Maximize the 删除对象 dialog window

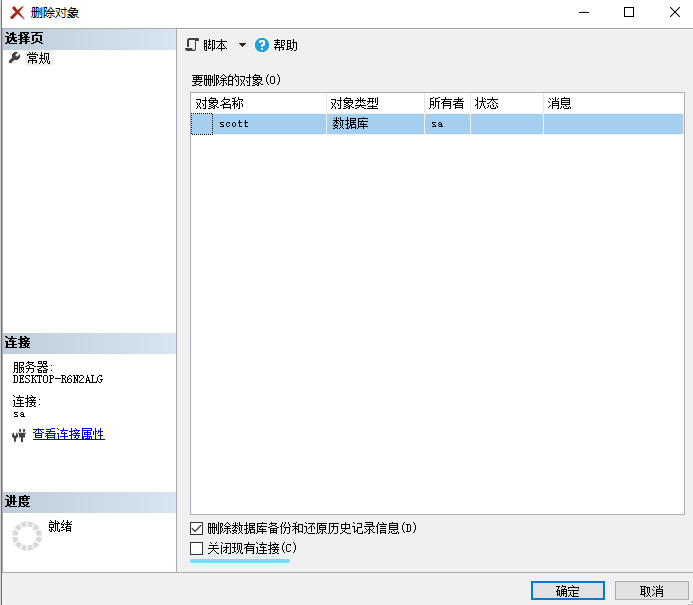point(629,12)
